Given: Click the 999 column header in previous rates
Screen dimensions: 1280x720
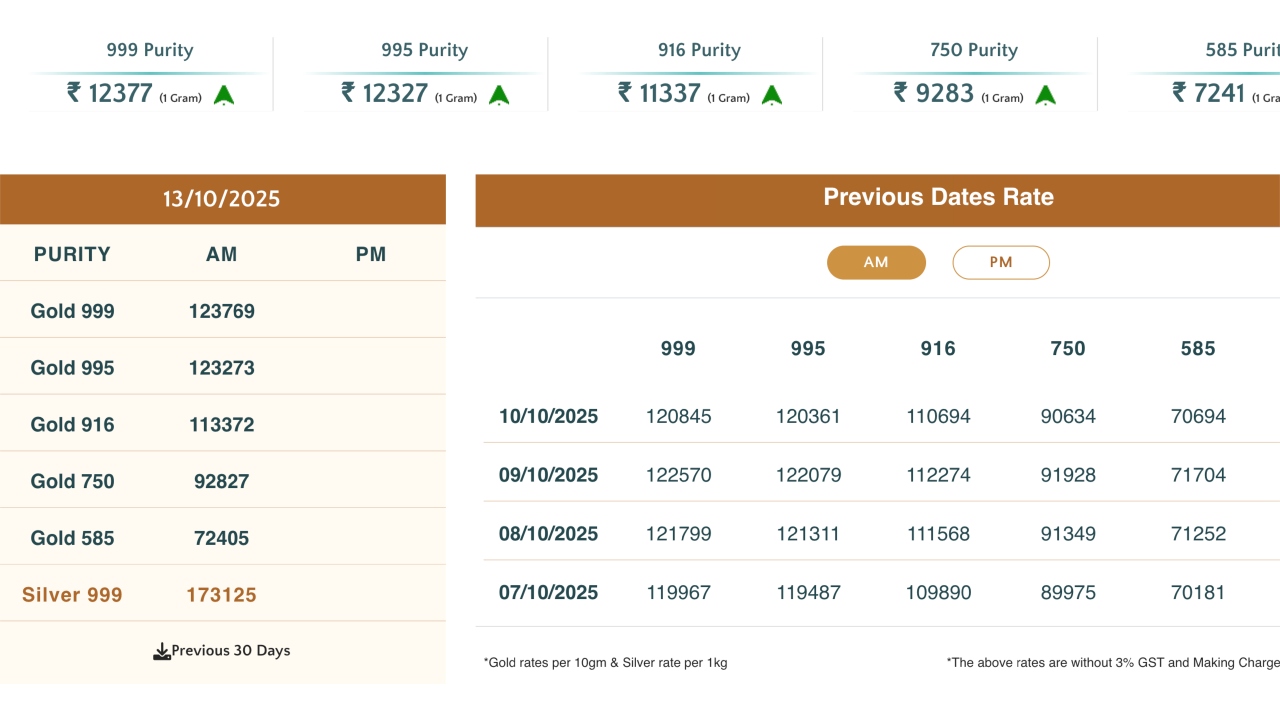Looking at the screenshot, I should click(x=678, y=349).
